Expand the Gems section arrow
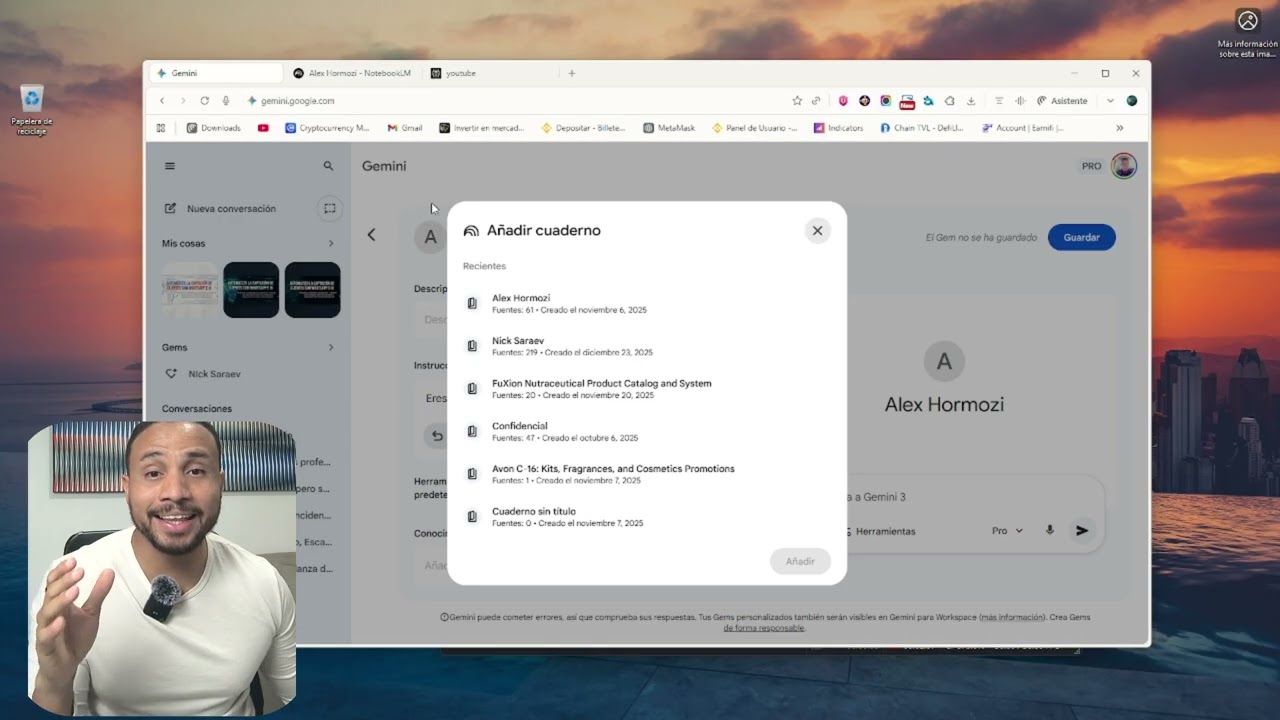 click(x=331, y=347)
